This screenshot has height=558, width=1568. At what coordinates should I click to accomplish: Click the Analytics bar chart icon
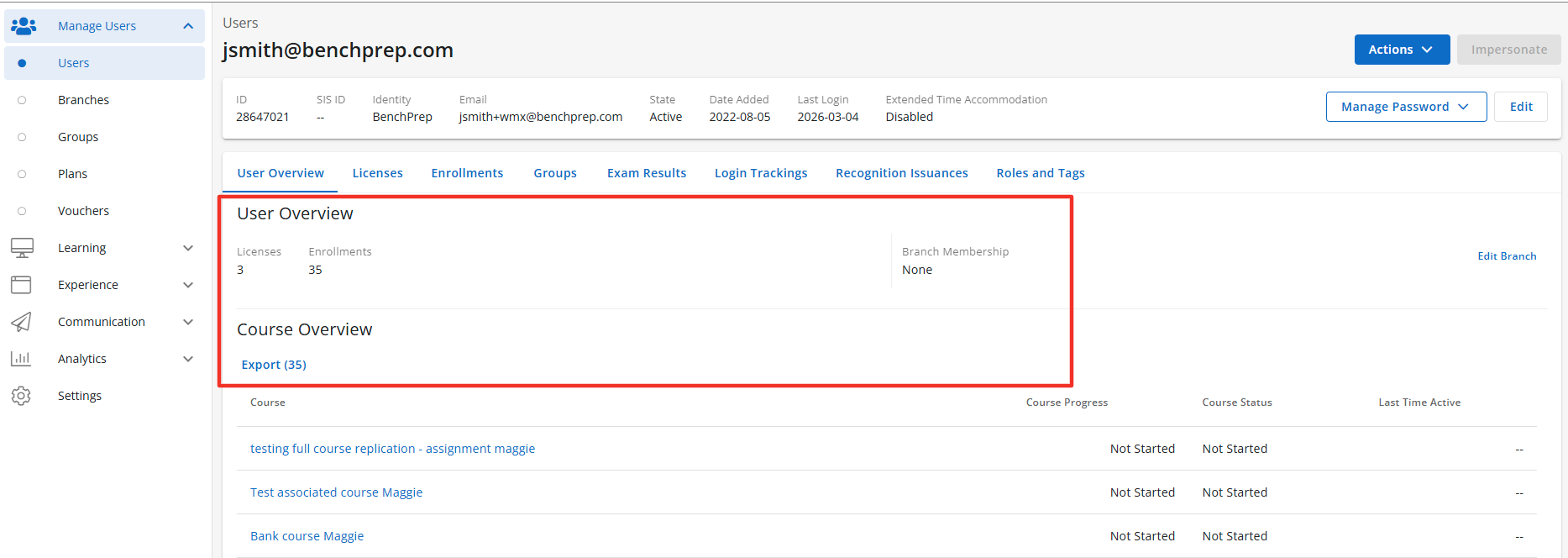pos(21,359)
